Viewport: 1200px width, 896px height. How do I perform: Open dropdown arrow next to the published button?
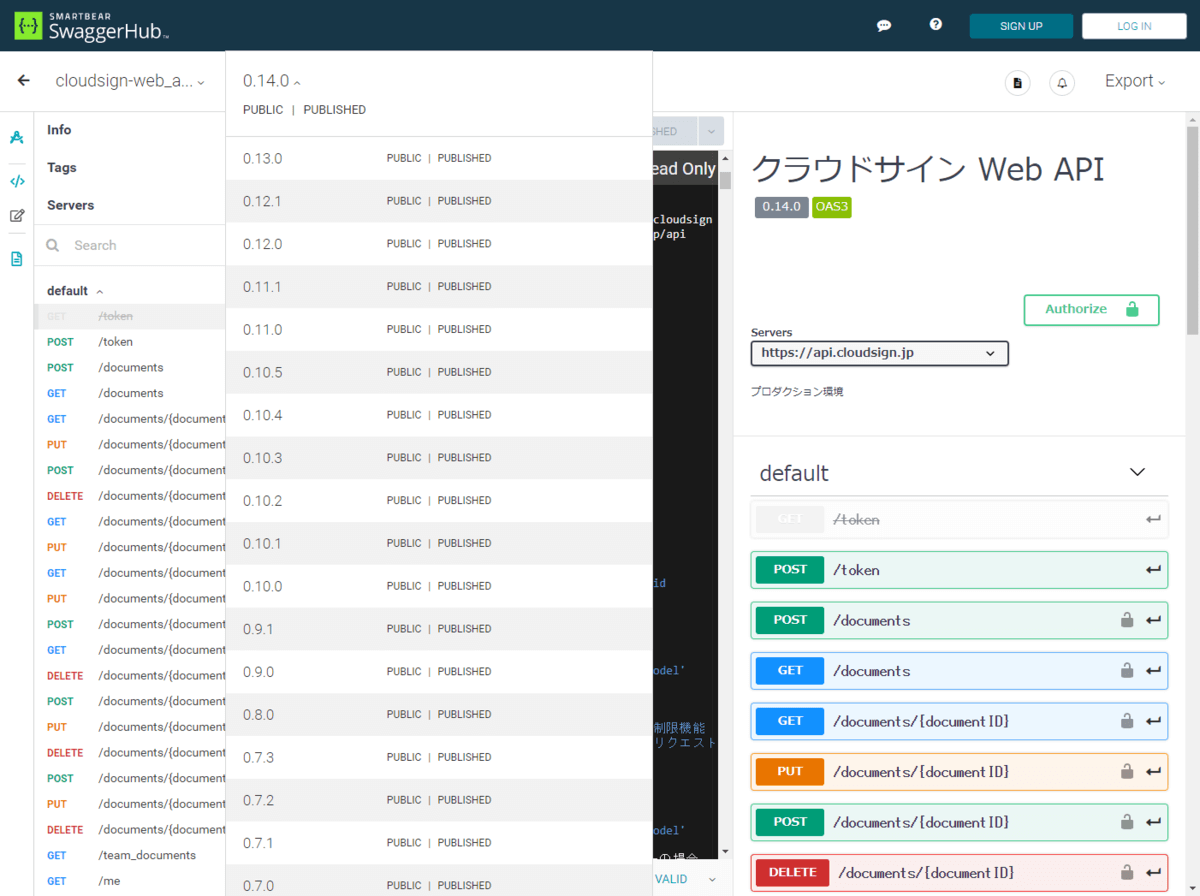711,131
